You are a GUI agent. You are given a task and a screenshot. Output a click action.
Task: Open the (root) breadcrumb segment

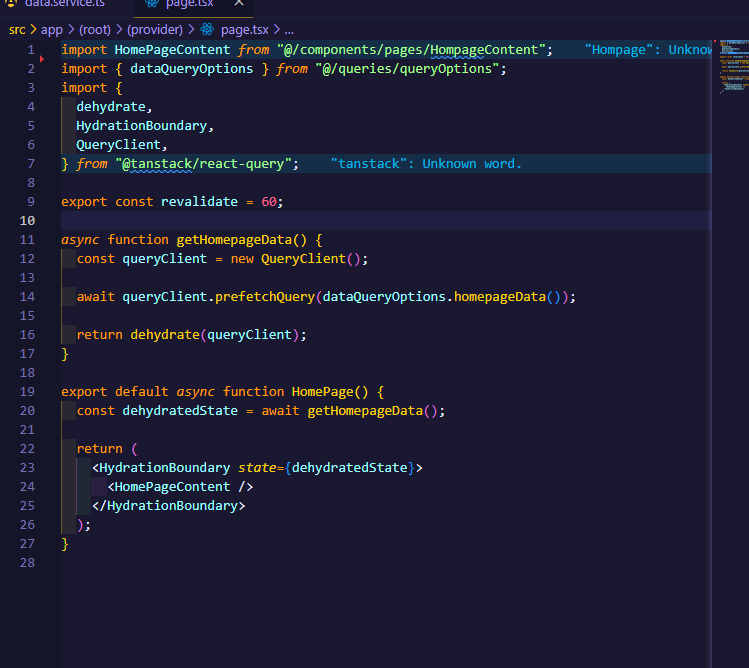tap(95, 30)
